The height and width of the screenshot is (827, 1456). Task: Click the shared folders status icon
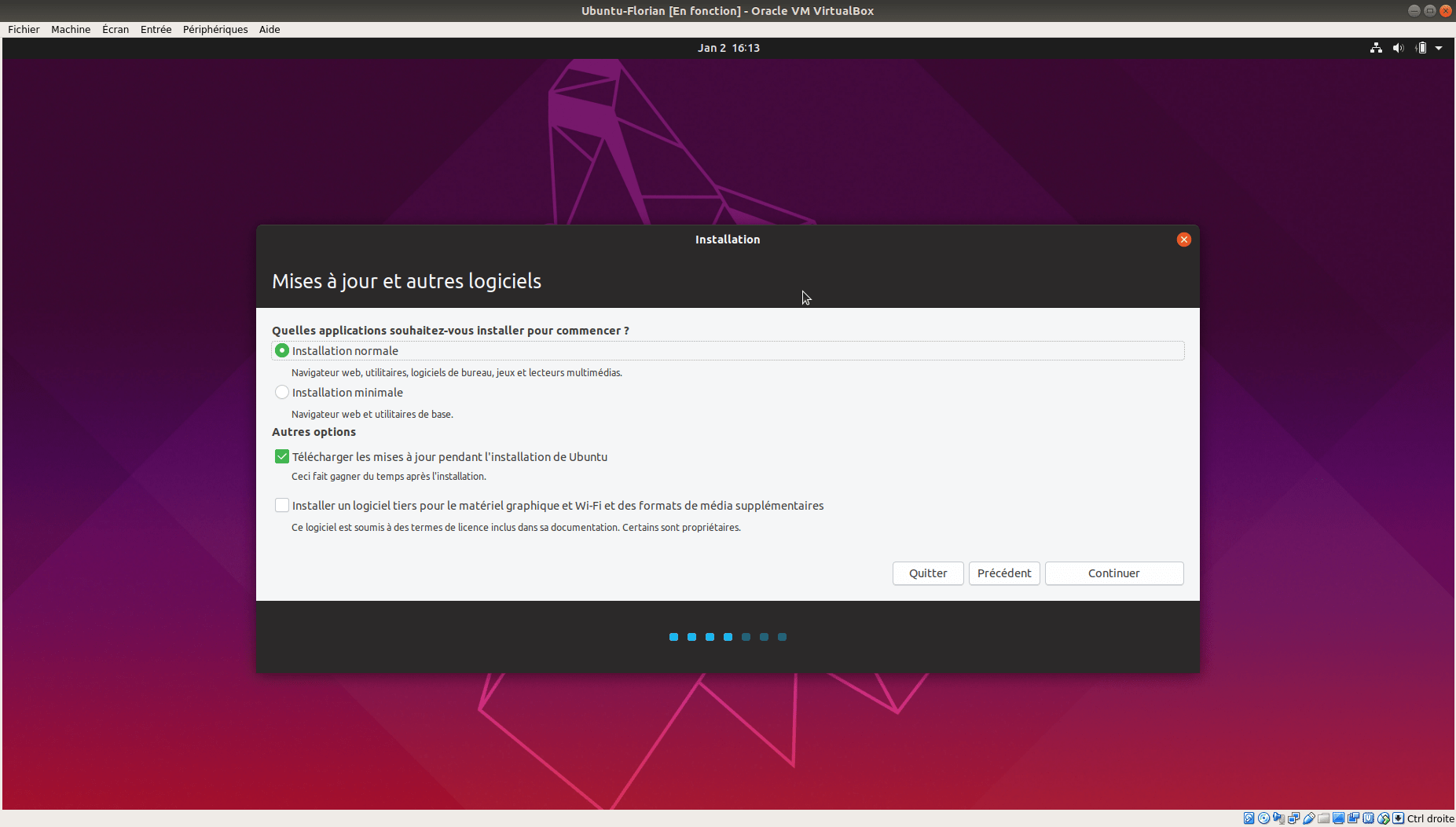(1324, 818)
